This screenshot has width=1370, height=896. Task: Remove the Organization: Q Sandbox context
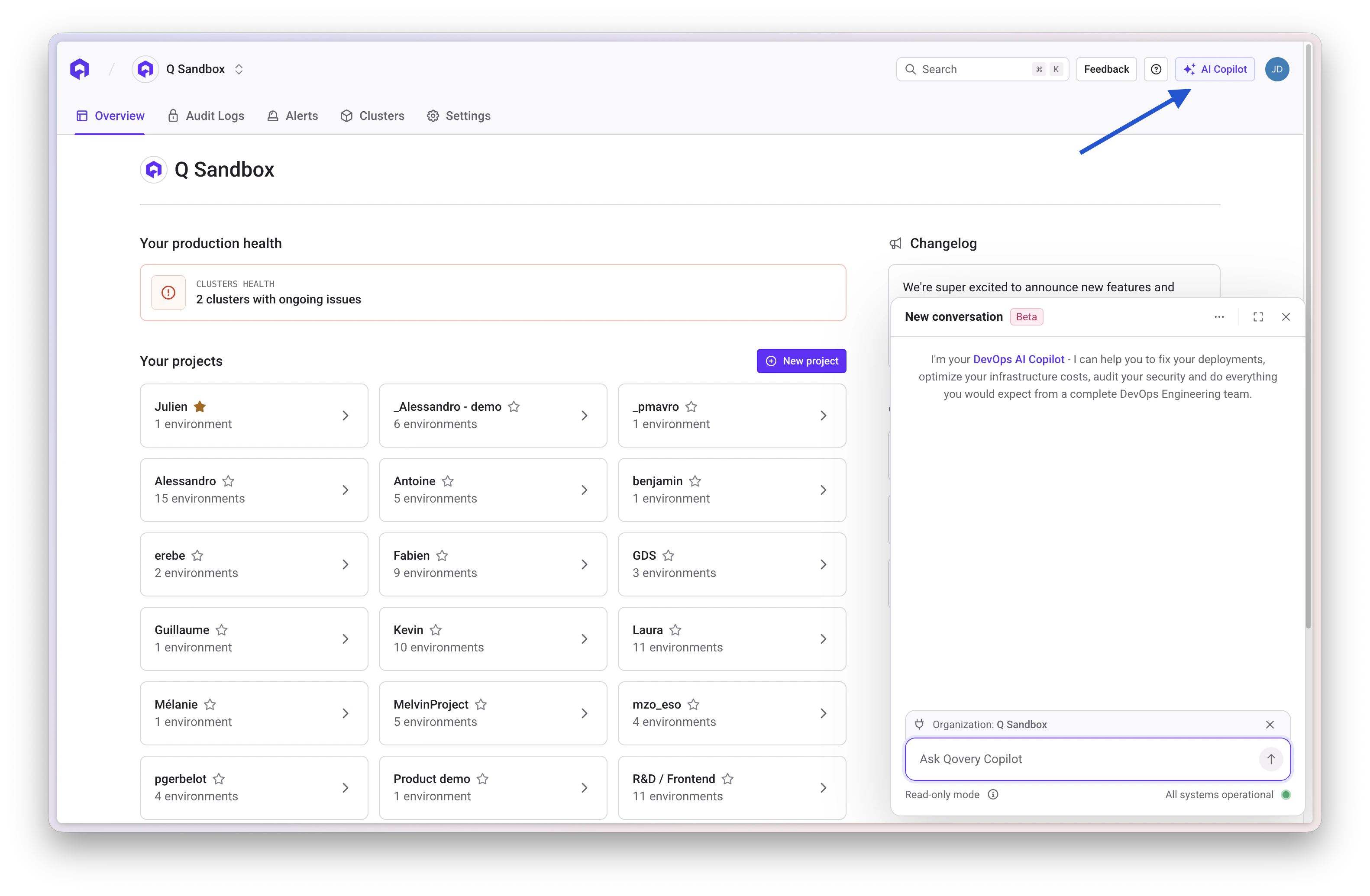click(x=1269, y=724)
